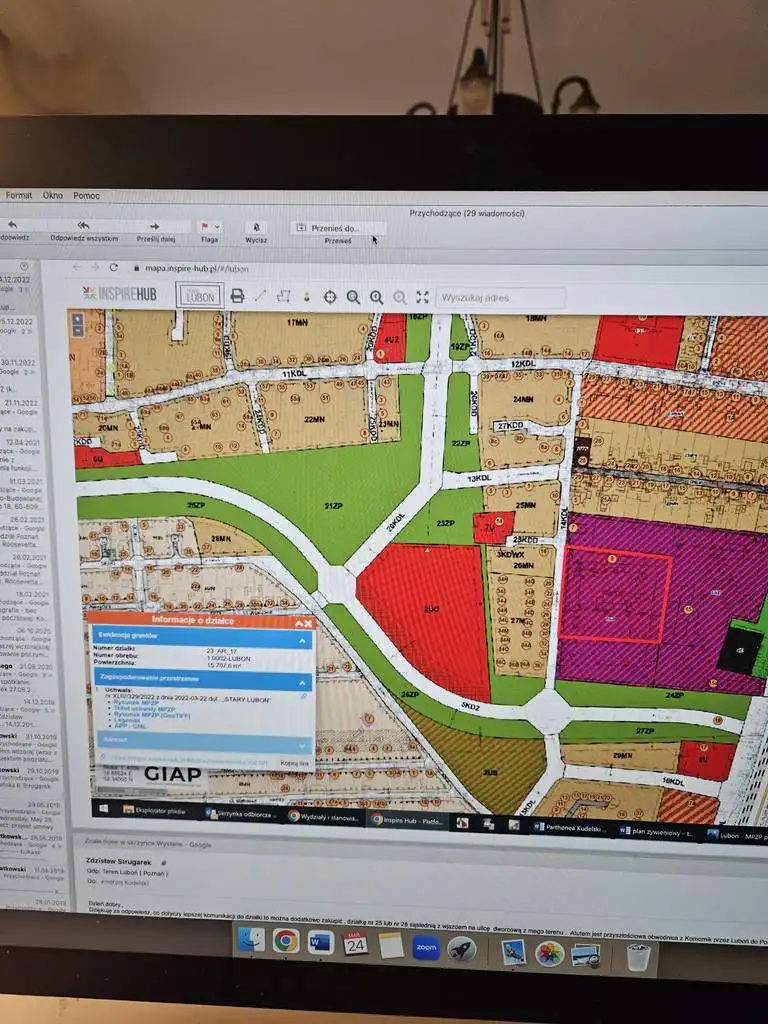Toggle fullscreen map view icon

[423, 297]
